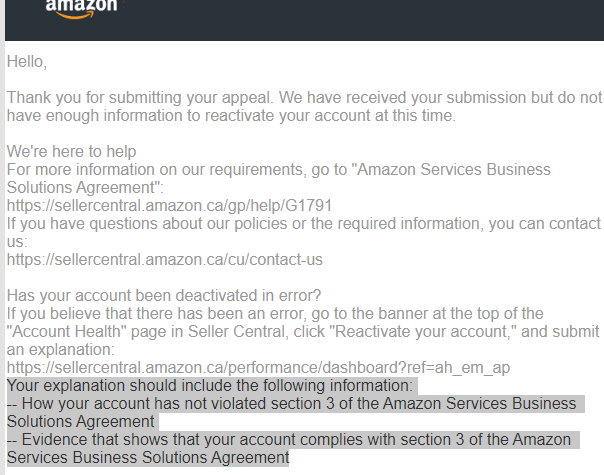Click the "If you have questions about our policies" line
Screen dimensions: 604x475
(x=304, y=223)
